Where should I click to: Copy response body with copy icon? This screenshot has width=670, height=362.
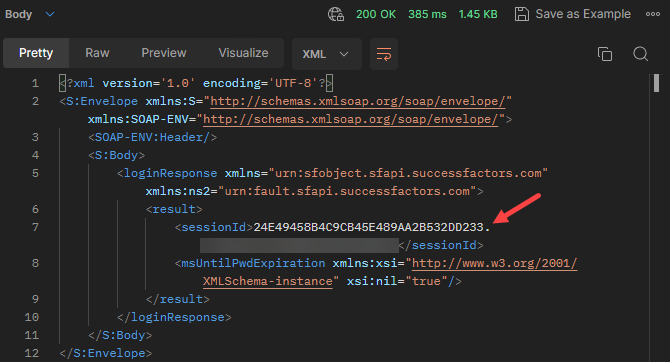(605, 54)
